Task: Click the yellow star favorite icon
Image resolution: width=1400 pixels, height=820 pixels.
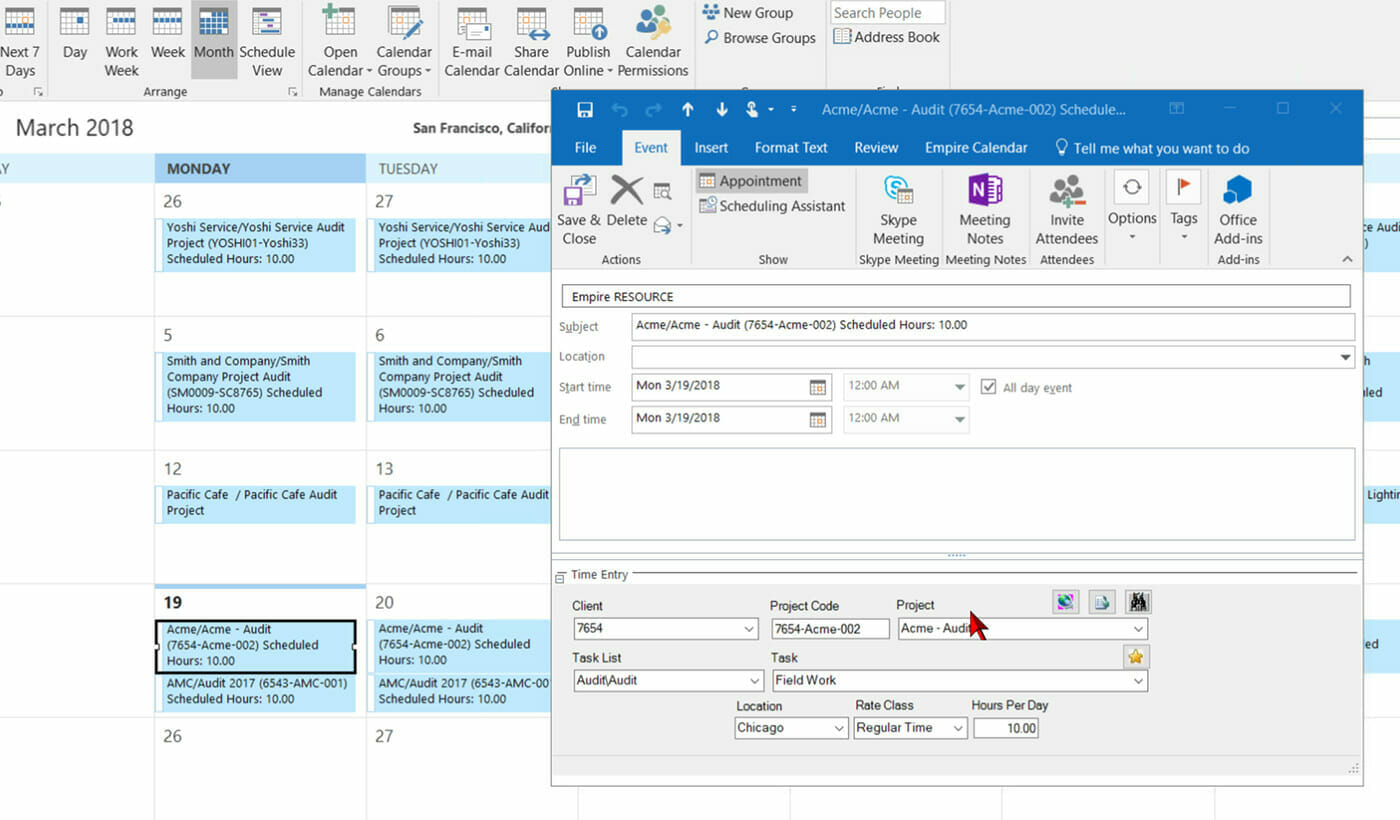Action: click(x=1135, y=657)
